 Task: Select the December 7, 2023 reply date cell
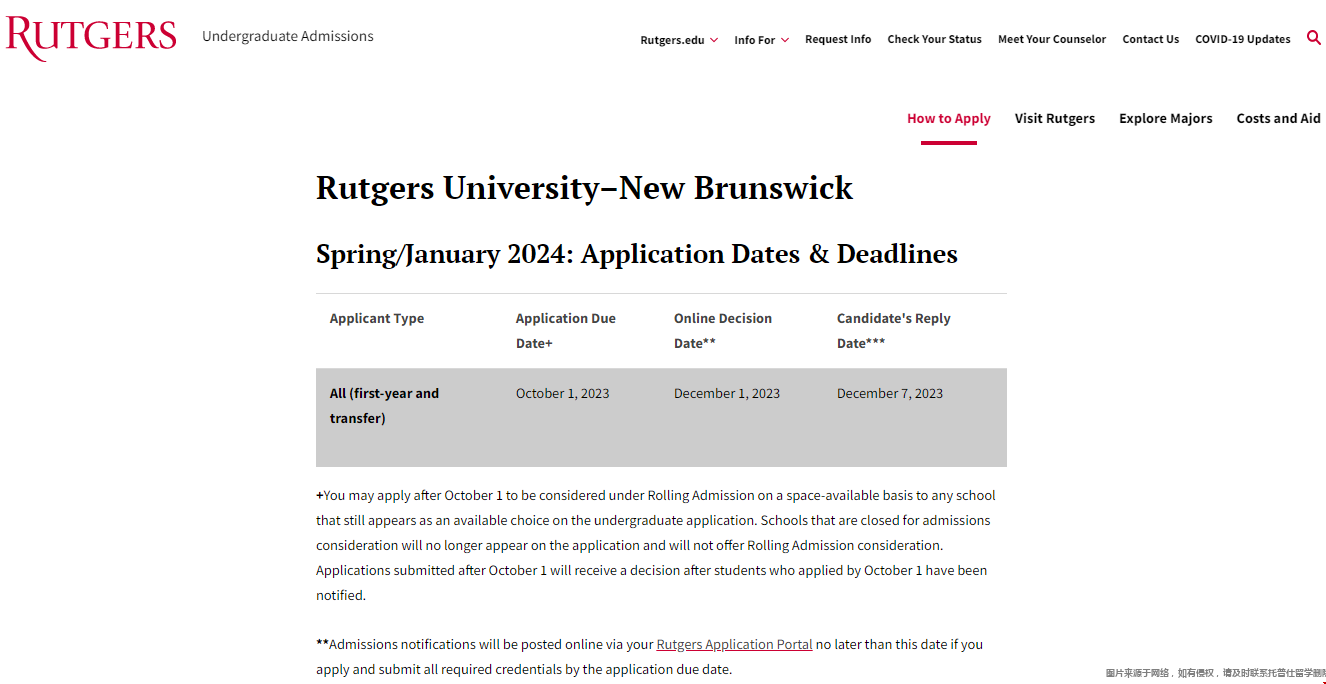889,393
